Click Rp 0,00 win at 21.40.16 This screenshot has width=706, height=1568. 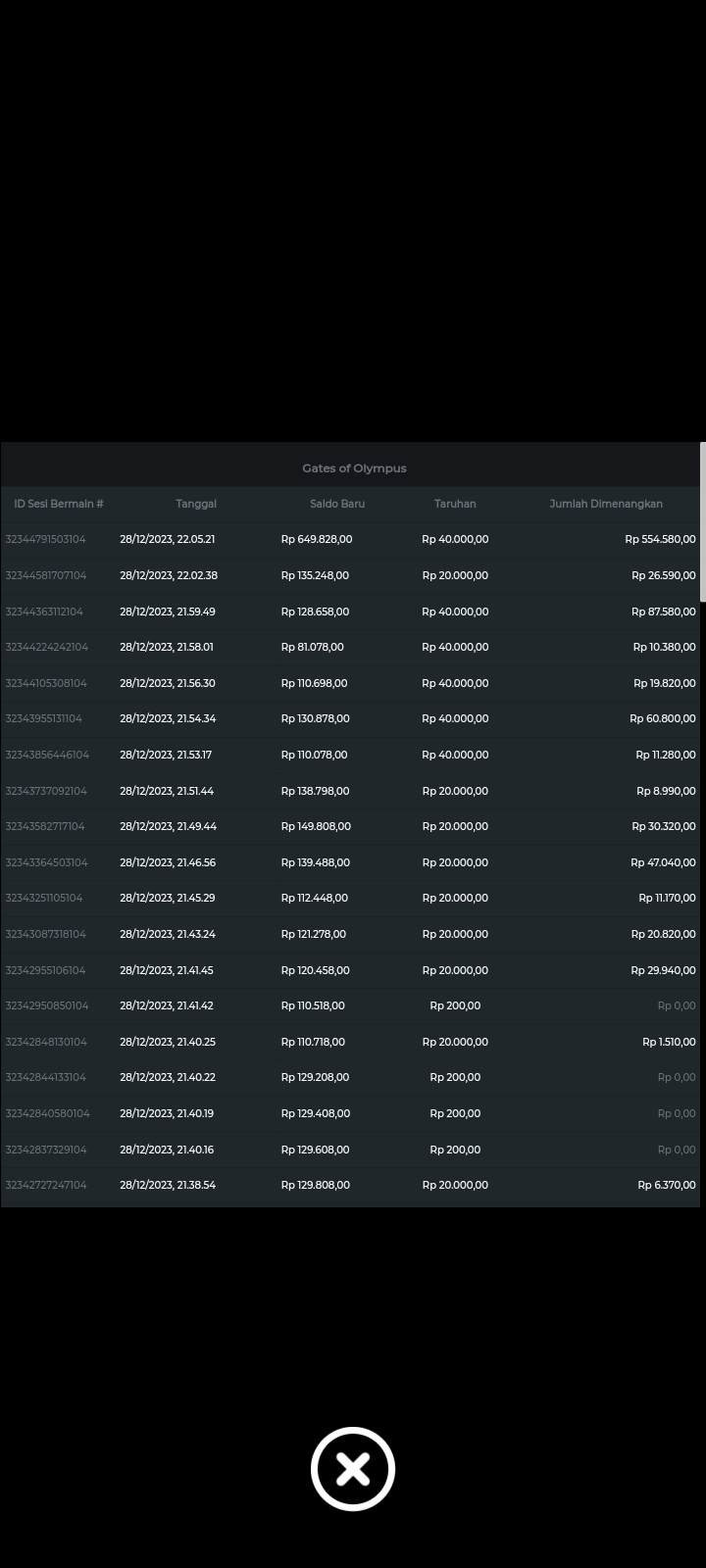point(677,1150)
